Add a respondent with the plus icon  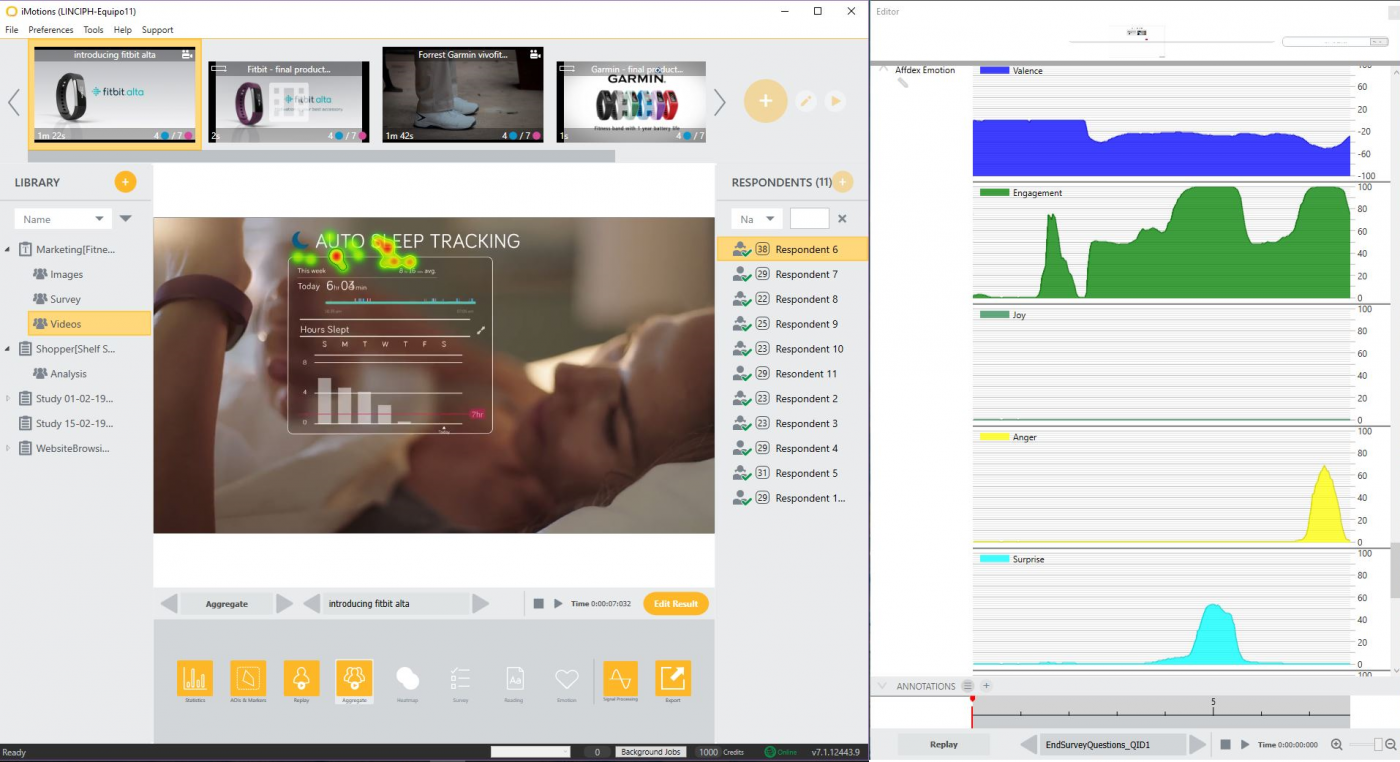(843, 182)
